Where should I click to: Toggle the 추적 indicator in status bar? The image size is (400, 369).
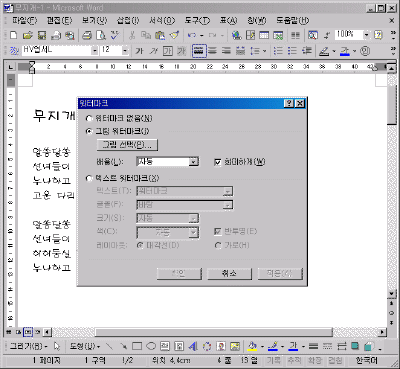pyautogui.click(x=294, y=361)
